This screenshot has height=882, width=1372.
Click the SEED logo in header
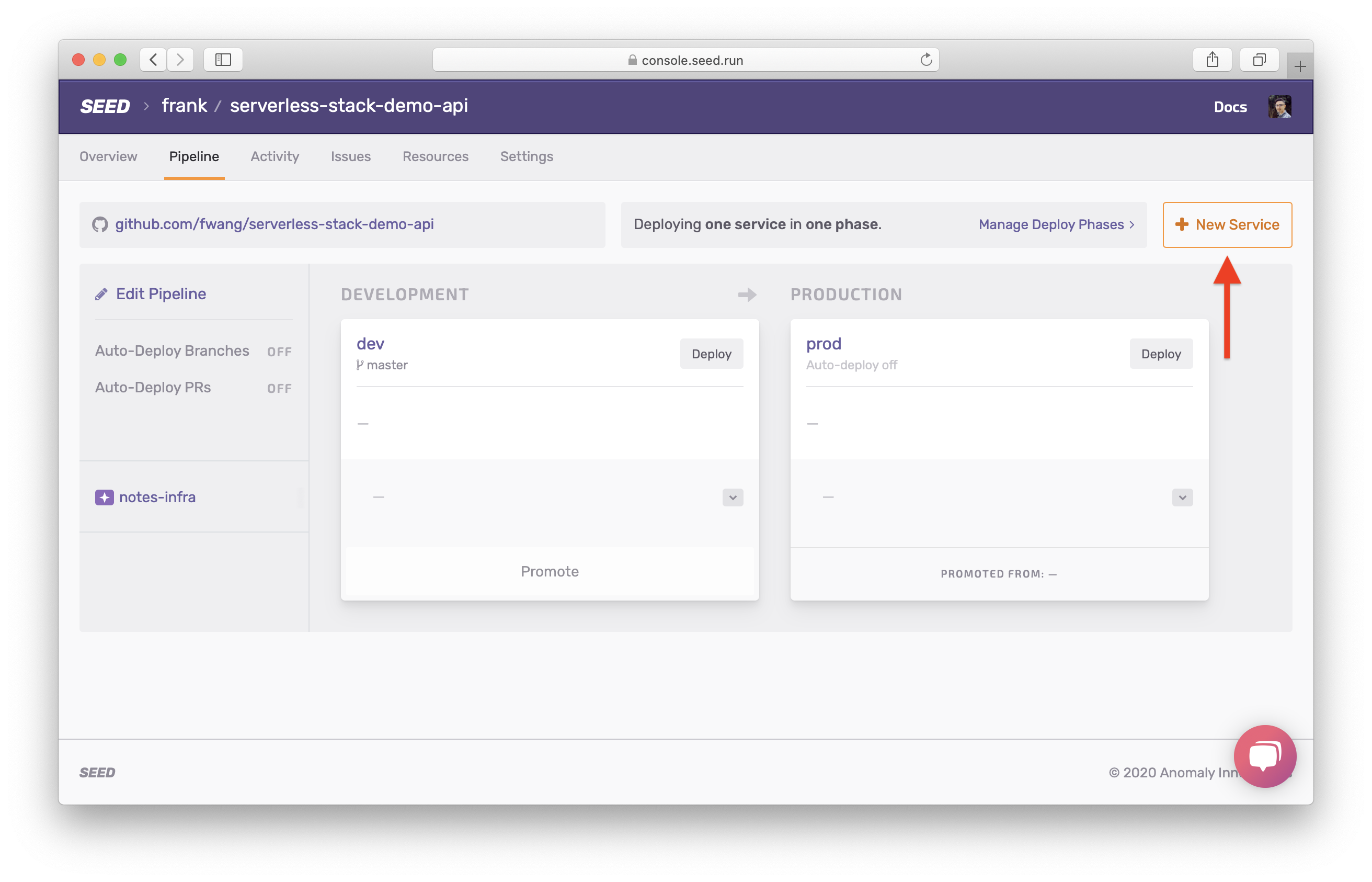pos(105,107)
